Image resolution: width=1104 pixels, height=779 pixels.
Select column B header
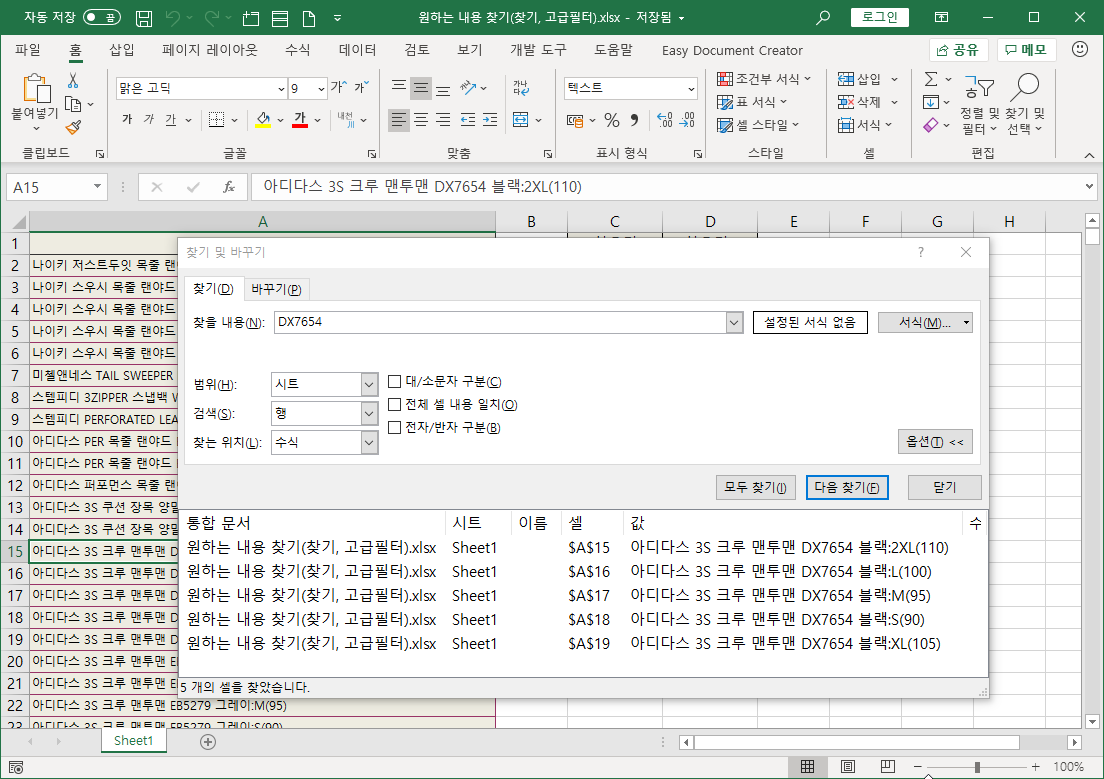[532, 222]
